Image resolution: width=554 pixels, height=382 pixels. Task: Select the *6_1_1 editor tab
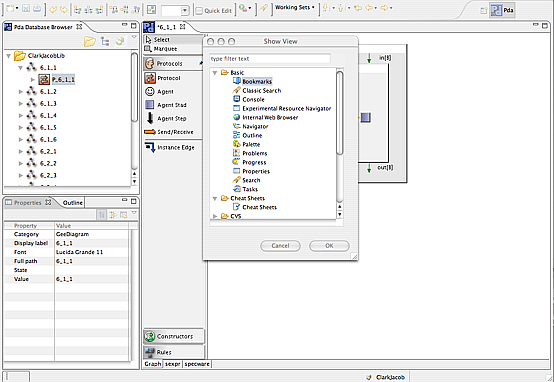tap(166, 27)
